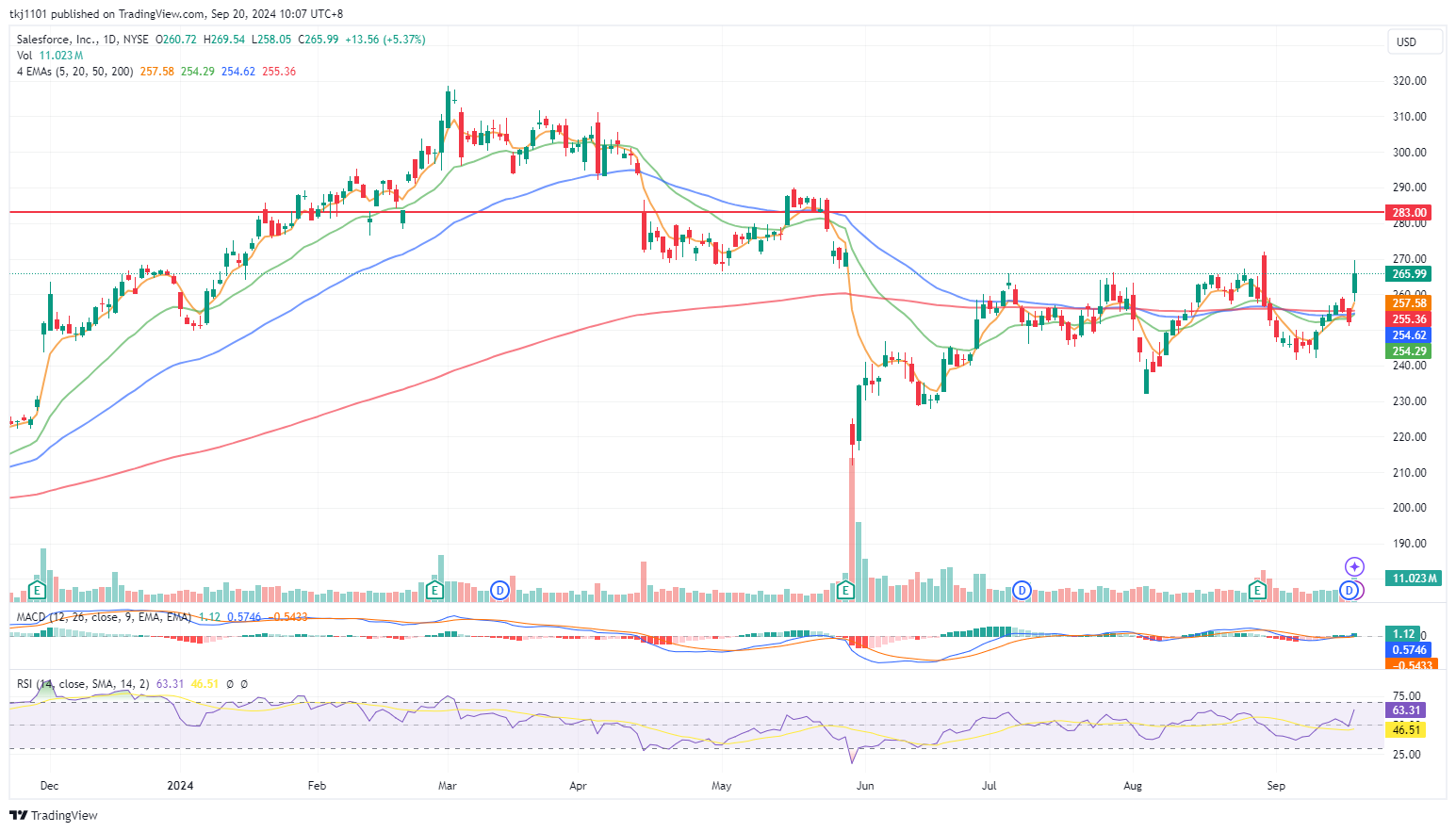Screen dimensions: 1456x832
Task: Click the 25.00 RSI axis label
Action: coord(1406,755)
